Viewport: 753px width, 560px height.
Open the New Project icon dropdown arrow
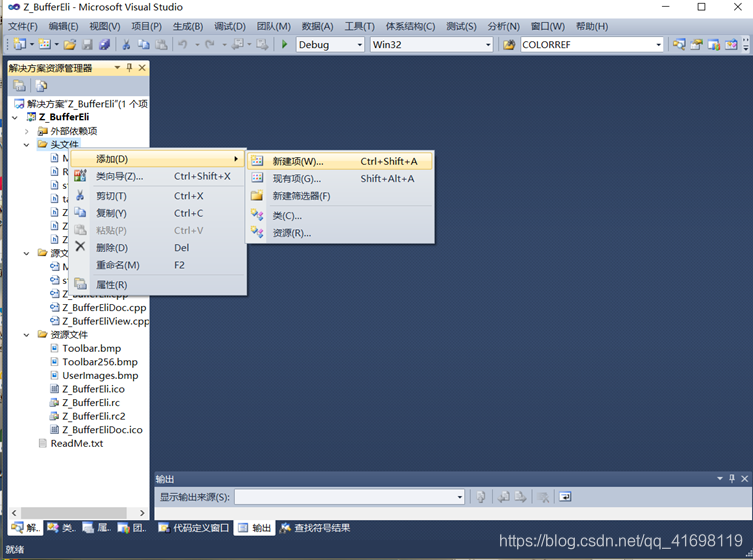tap(32, 45)
